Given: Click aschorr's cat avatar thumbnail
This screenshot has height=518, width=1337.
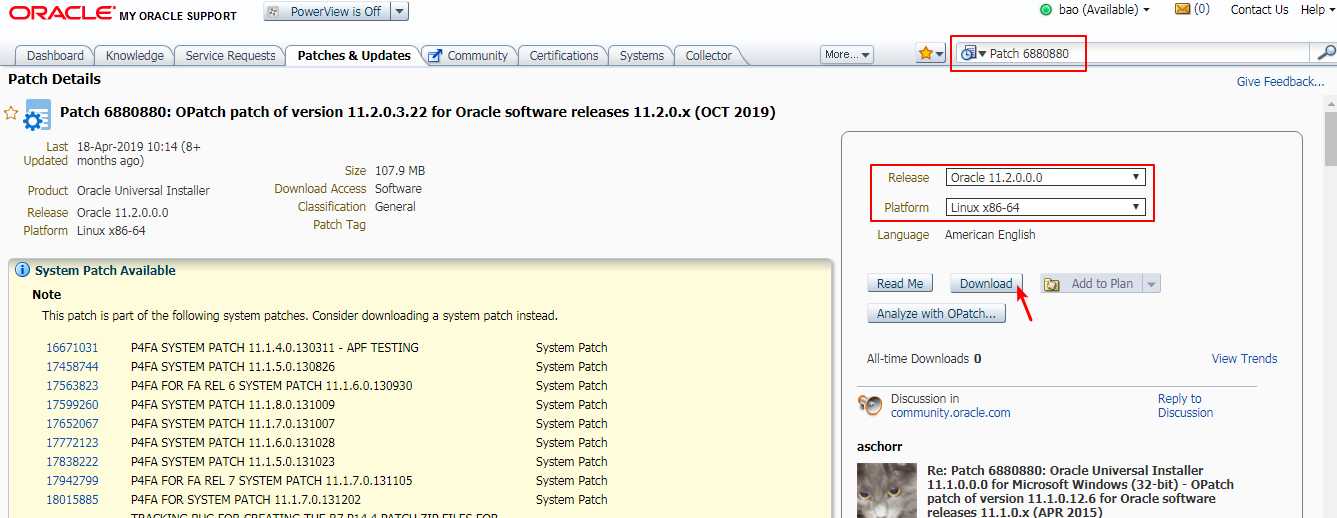Looking at the screenshot, I should 887,490.
